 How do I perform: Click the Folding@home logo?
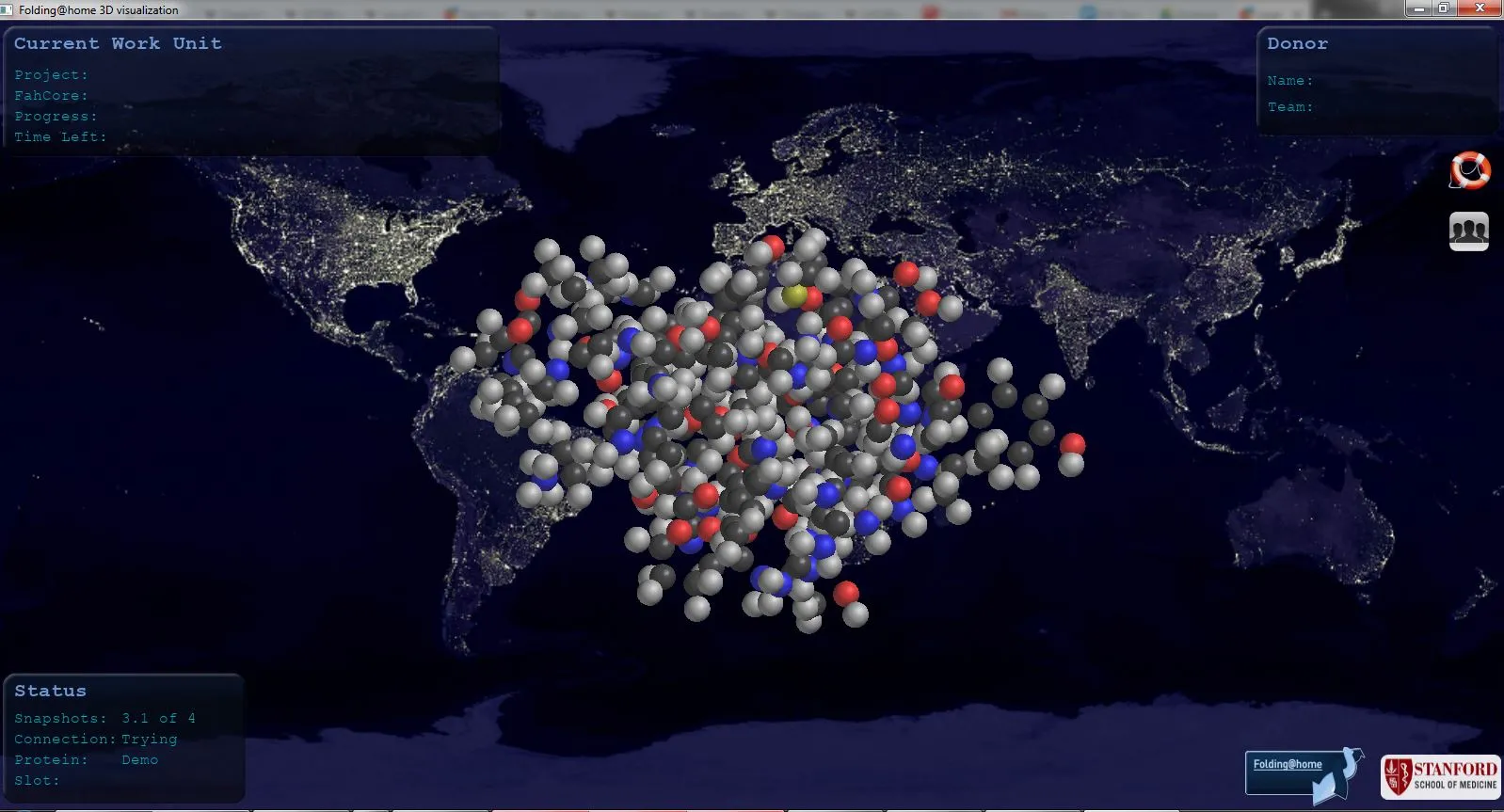click(1305, 775)
